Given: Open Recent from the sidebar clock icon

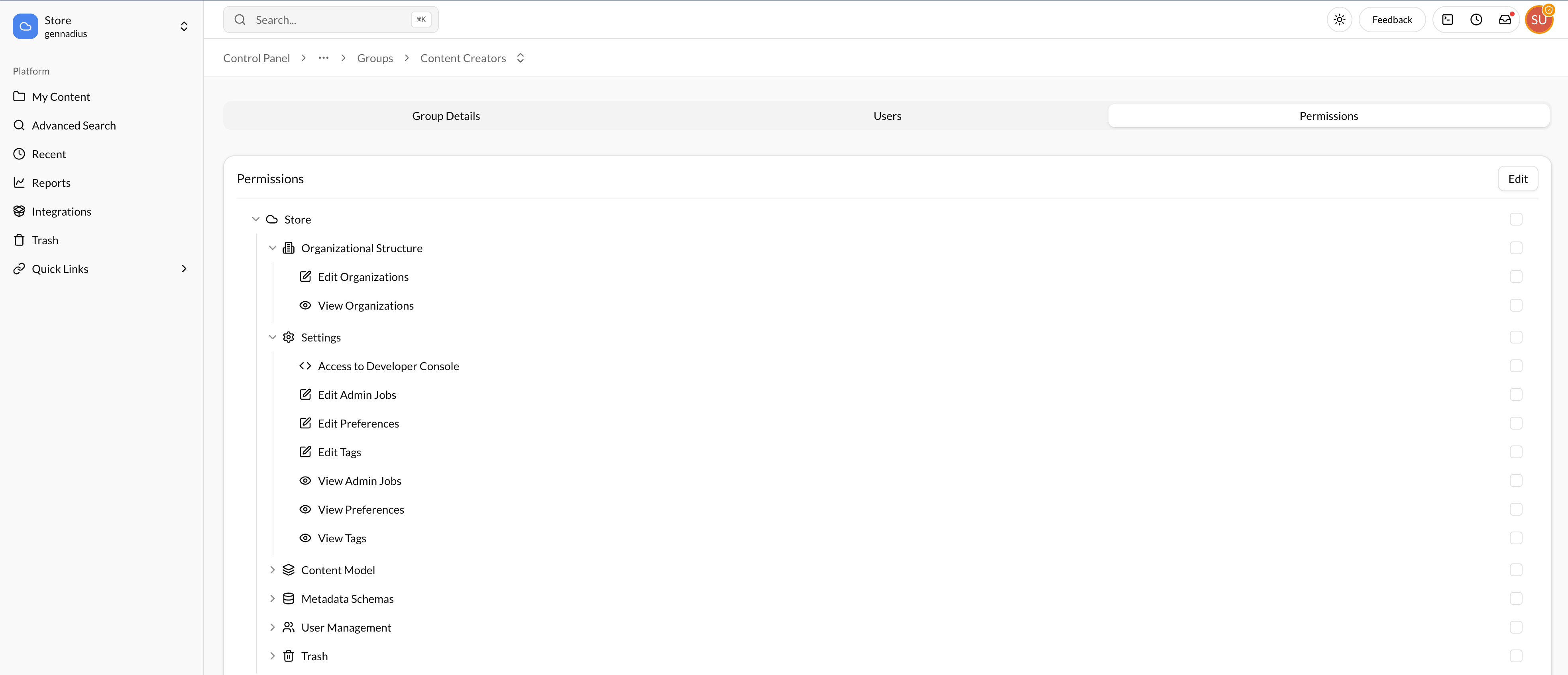Looking at the screenshot, I should [49, 153].
